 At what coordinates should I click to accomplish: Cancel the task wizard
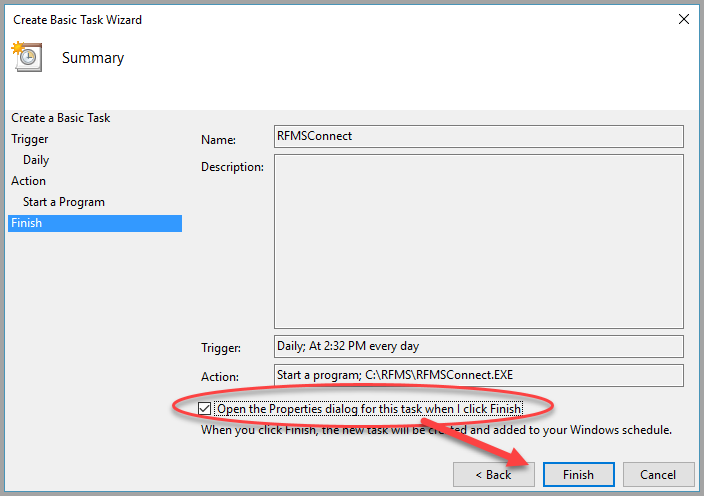tap(658, 474)
